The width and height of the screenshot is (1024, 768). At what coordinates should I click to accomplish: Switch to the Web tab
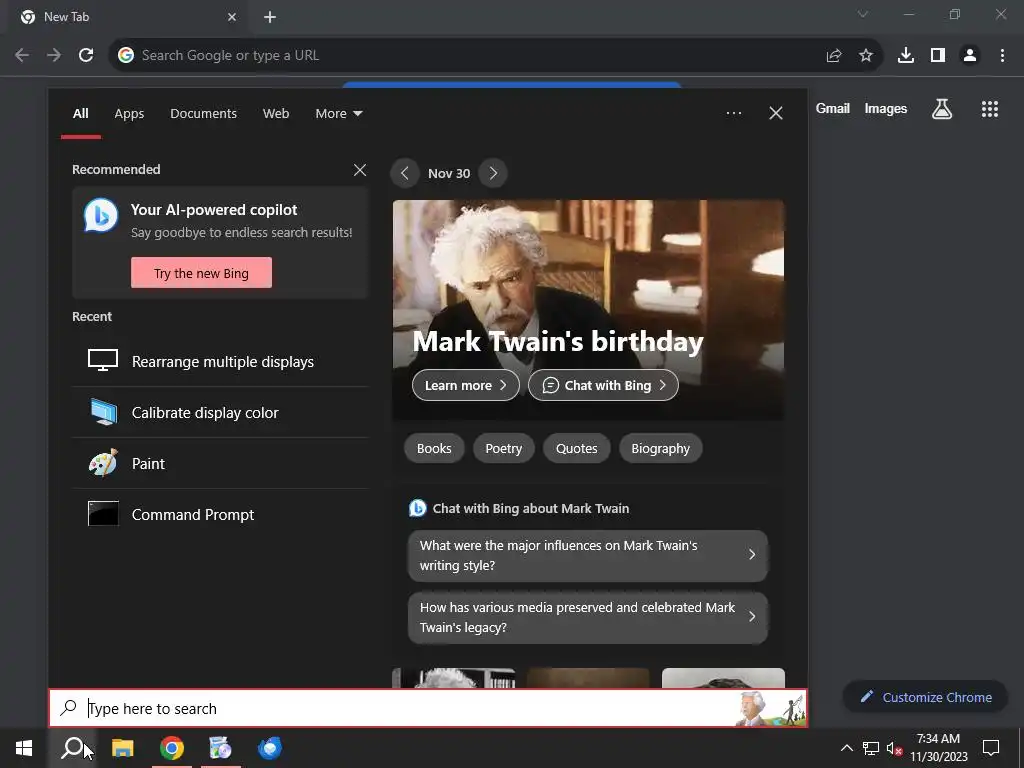(276, 114)
